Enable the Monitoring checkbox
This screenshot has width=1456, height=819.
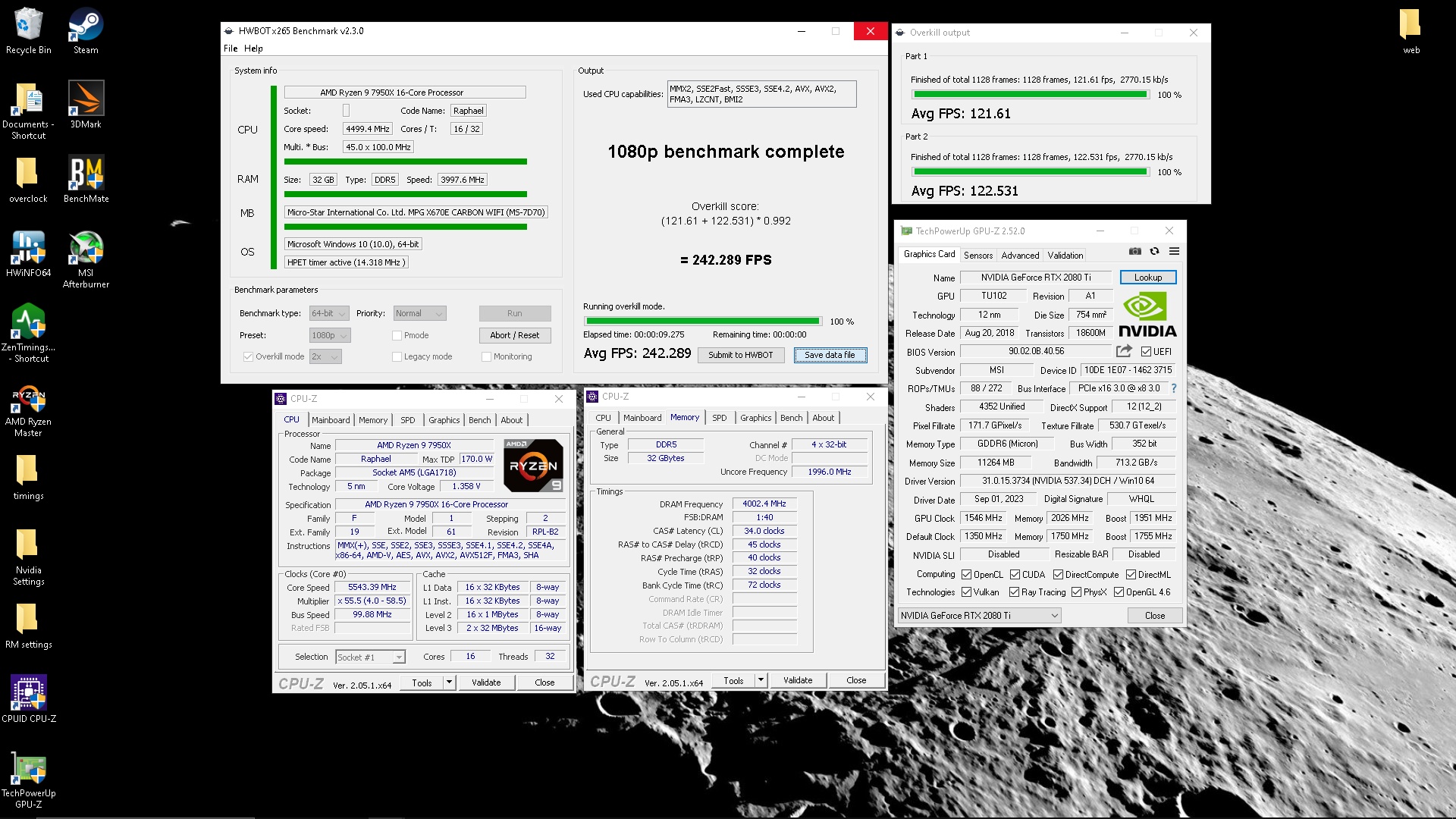click(486, 356)
